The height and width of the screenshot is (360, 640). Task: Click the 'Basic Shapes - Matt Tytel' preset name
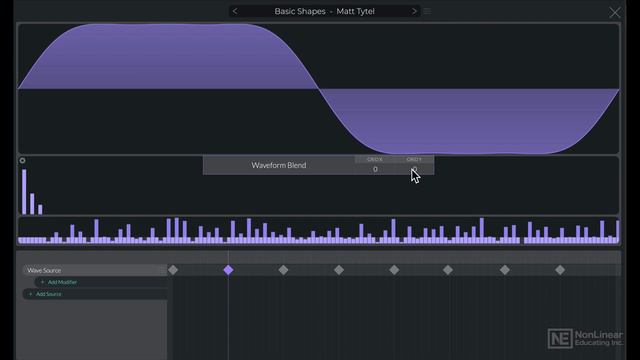(x=324, y=11)
